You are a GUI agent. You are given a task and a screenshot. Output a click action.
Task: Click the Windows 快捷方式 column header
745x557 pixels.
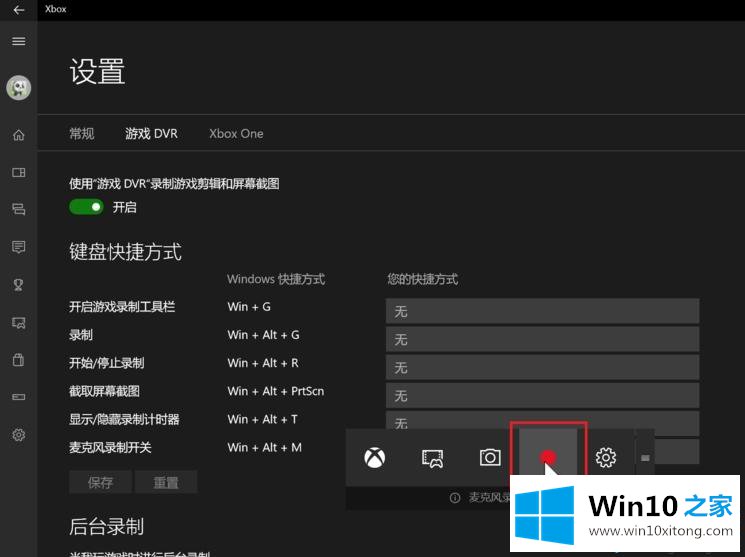coord(276,279)
